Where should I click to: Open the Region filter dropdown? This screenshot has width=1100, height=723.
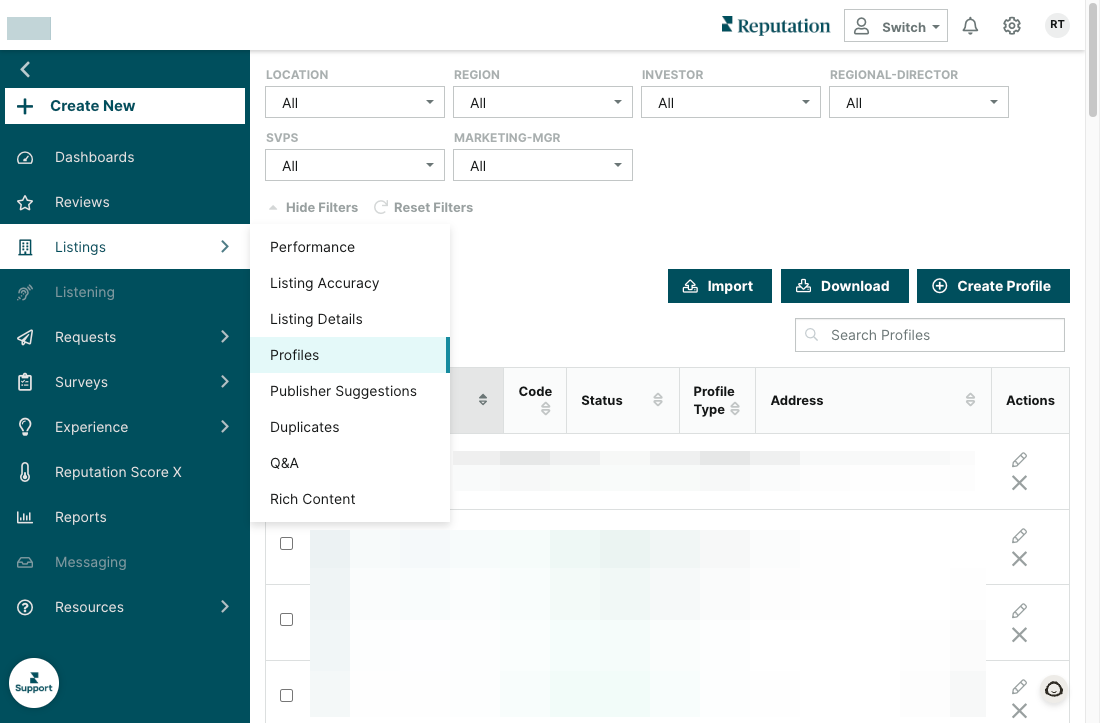click(x=543, y=102)
